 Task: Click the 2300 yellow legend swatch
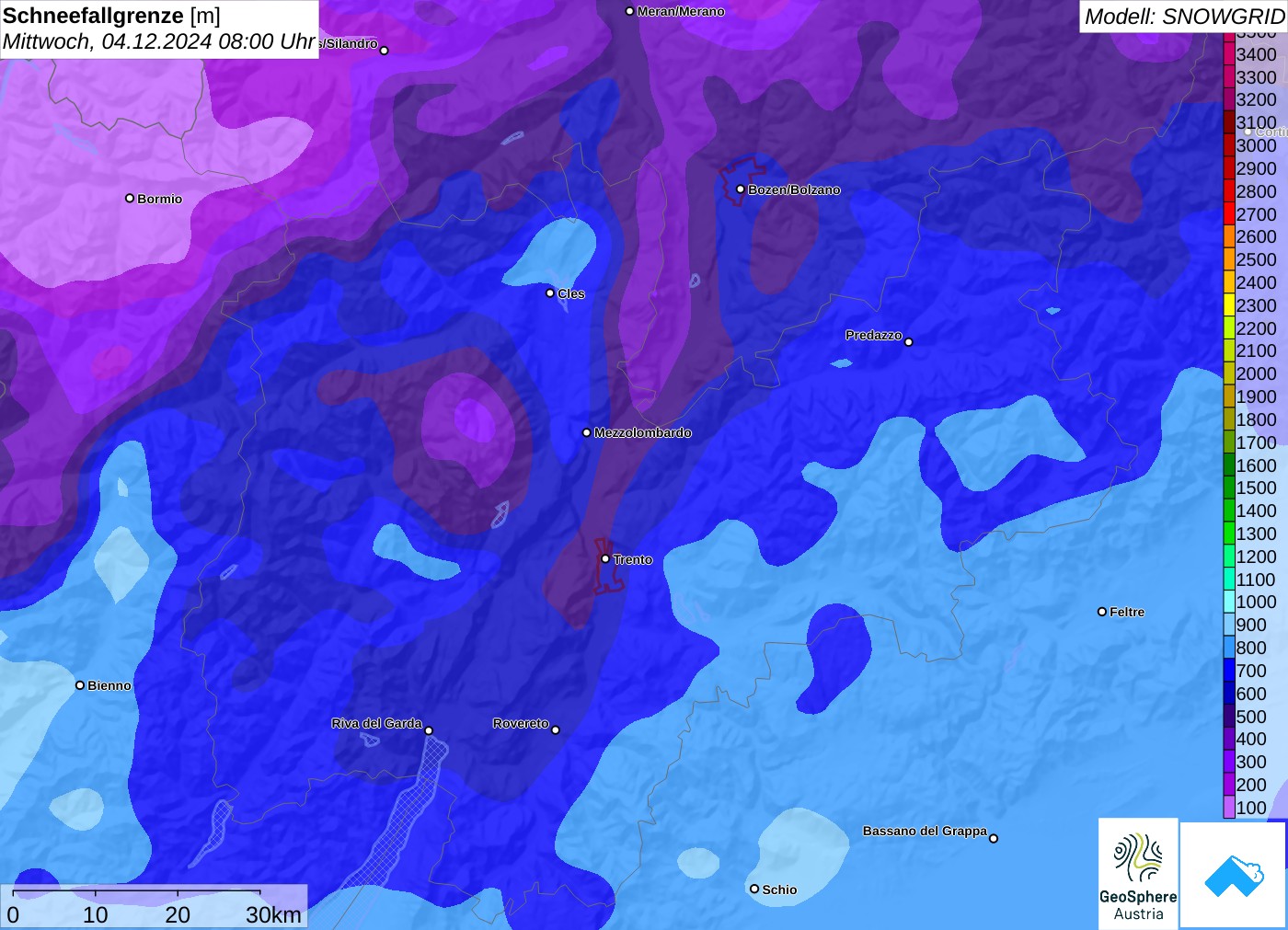tap(1229, 304)
